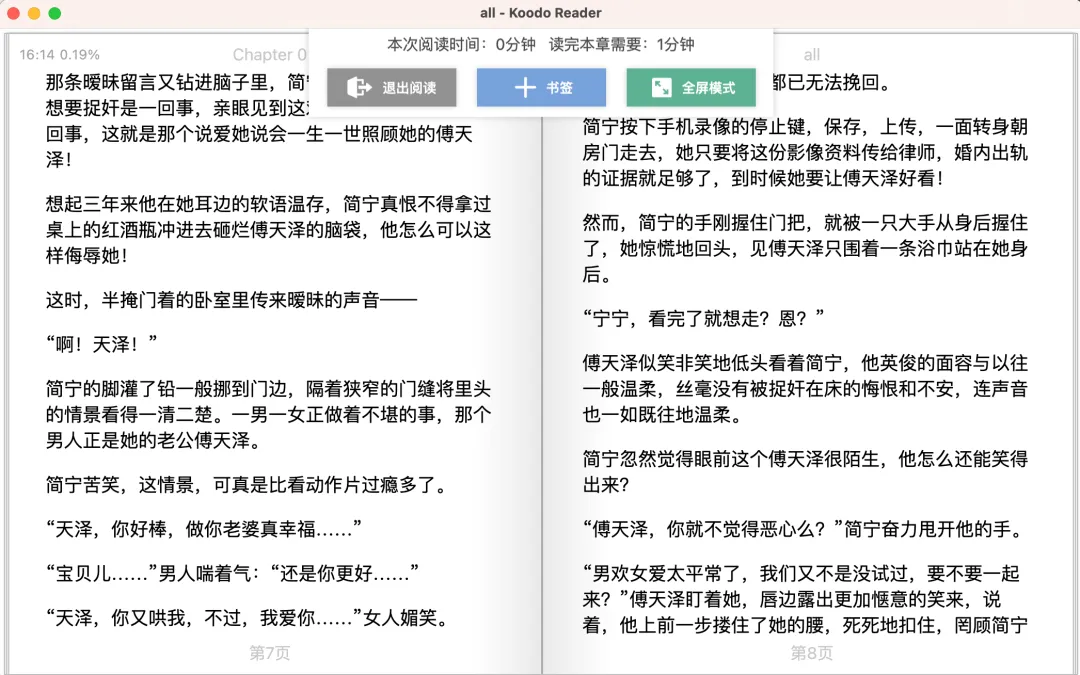Click the paragraph starting 简宁忽然觉得眼前

point(805,472)
